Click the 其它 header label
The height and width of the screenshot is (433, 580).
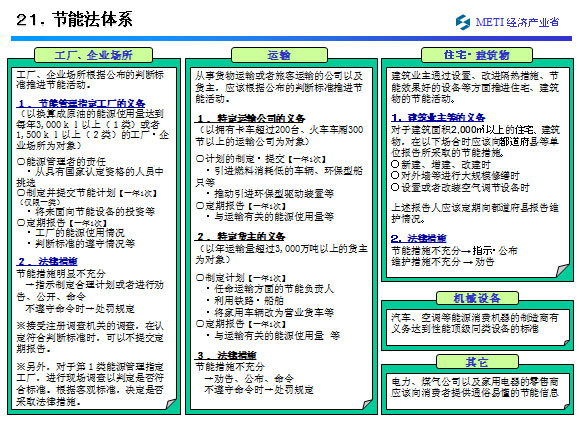click(477, 362)
